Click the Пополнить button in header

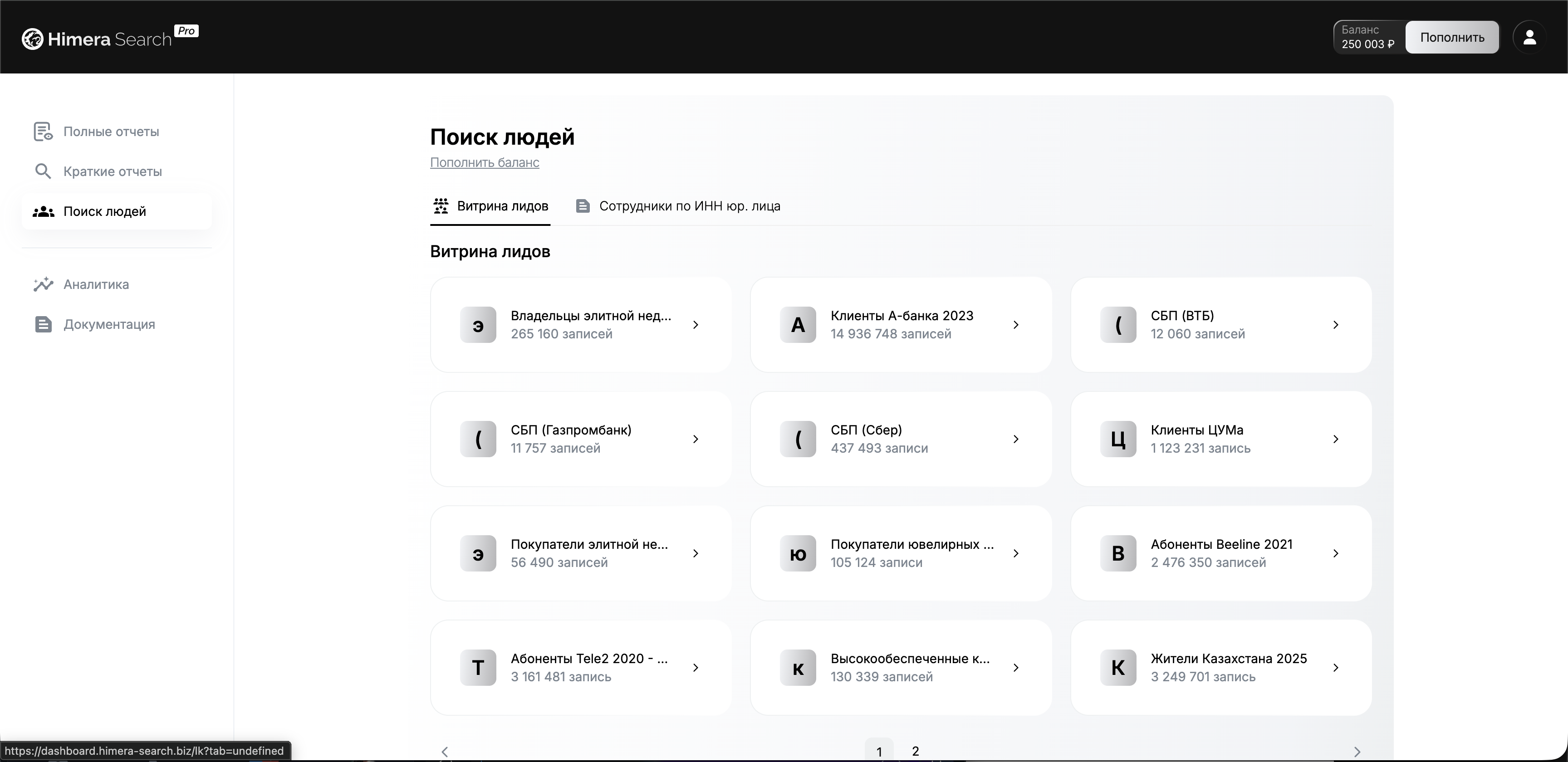pos(1452,37)
